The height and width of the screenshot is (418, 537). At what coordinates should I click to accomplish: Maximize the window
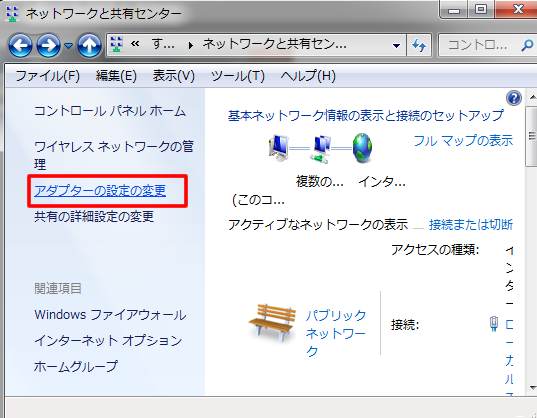pyautogui.click(x=481, y=10)
